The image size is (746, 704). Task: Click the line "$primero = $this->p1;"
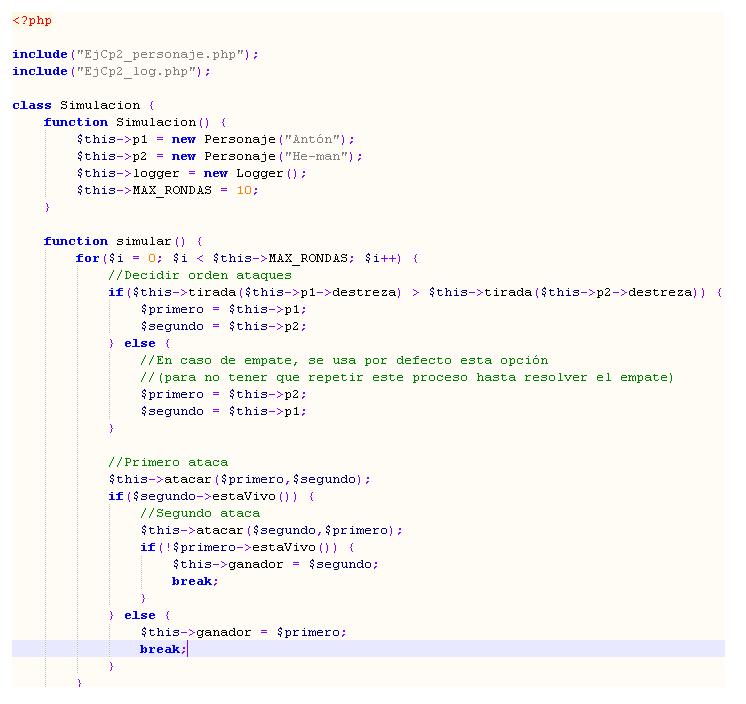coord(223,309)
